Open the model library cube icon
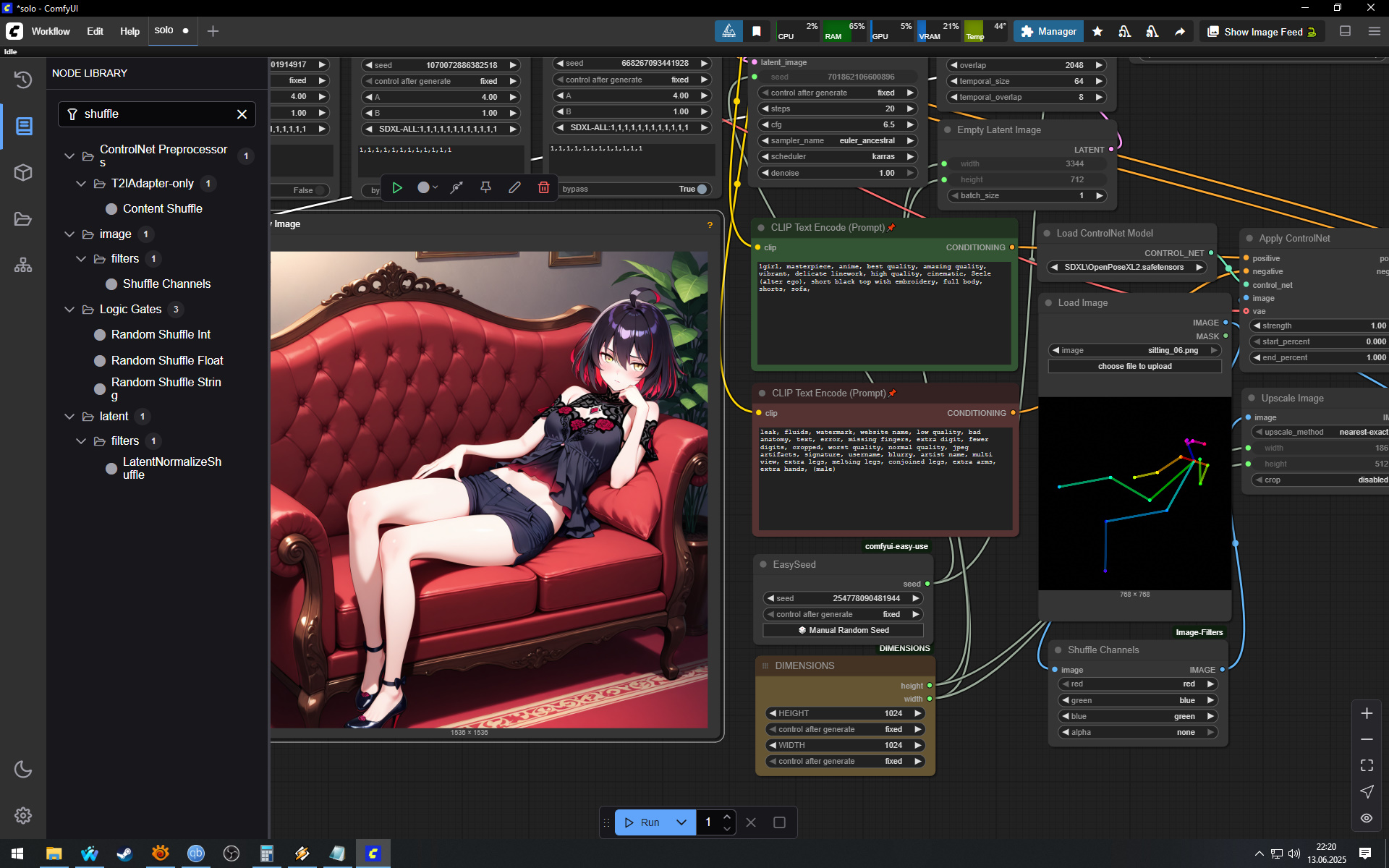1389x868 pixels. pyautogui.click(x=23, y=172)
